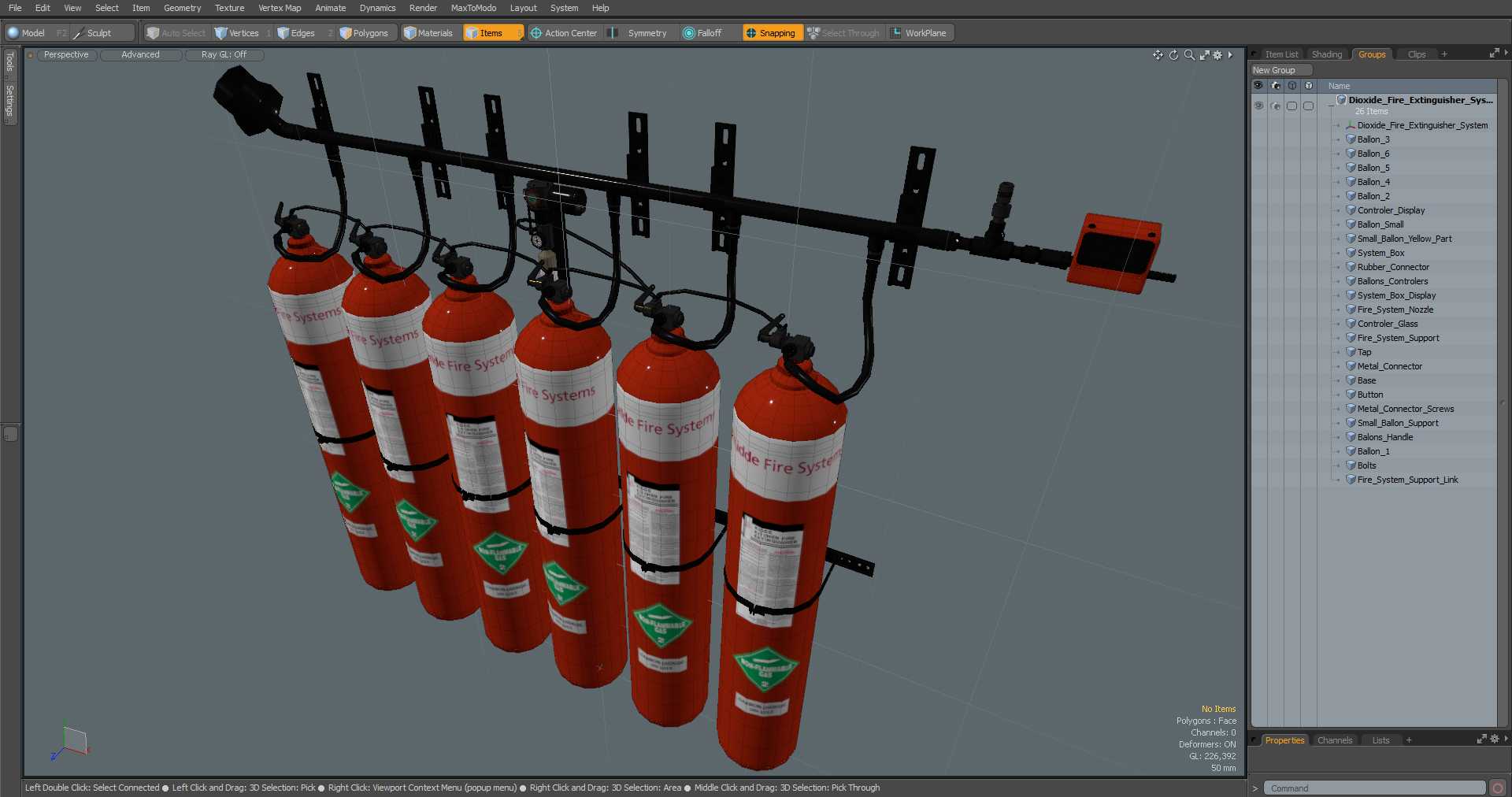Maximize the 3D viewport with expand icon
This screenshot has height=797, width=1512.
pos(1205,55)
